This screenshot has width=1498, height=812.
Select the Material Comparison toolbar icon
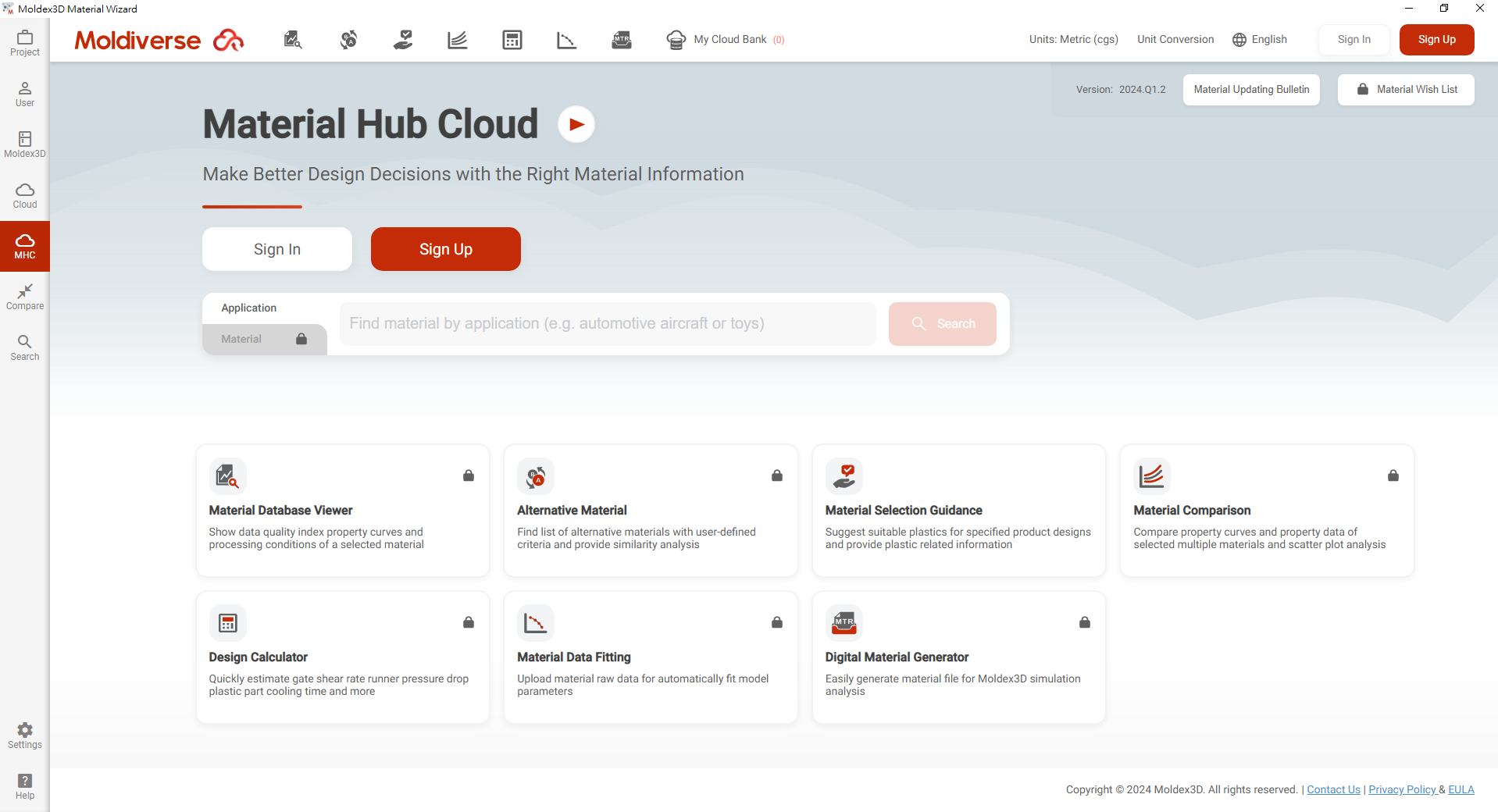(x=458, y=40)
